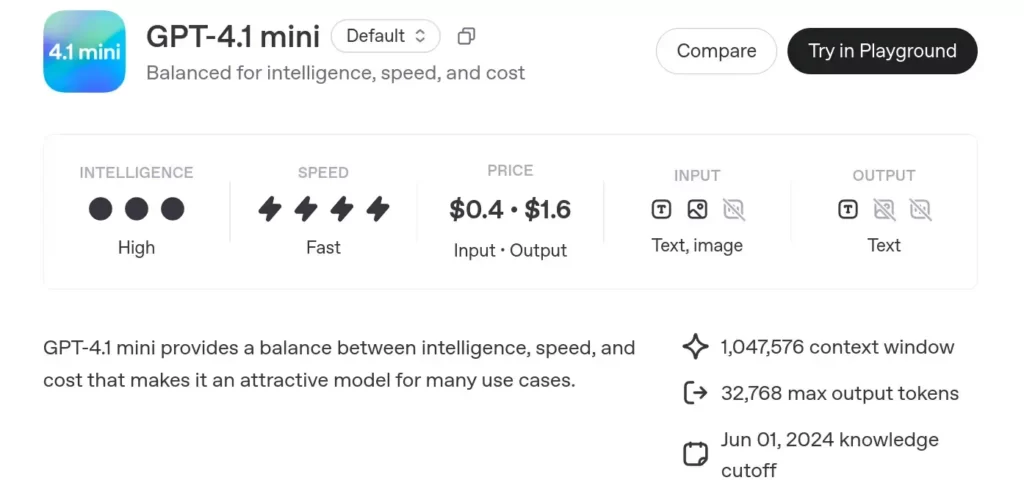Click the context window sparkle icon
Image resolution: width=1024 pixels, height=497 pixels.
(x=695, y=347)
